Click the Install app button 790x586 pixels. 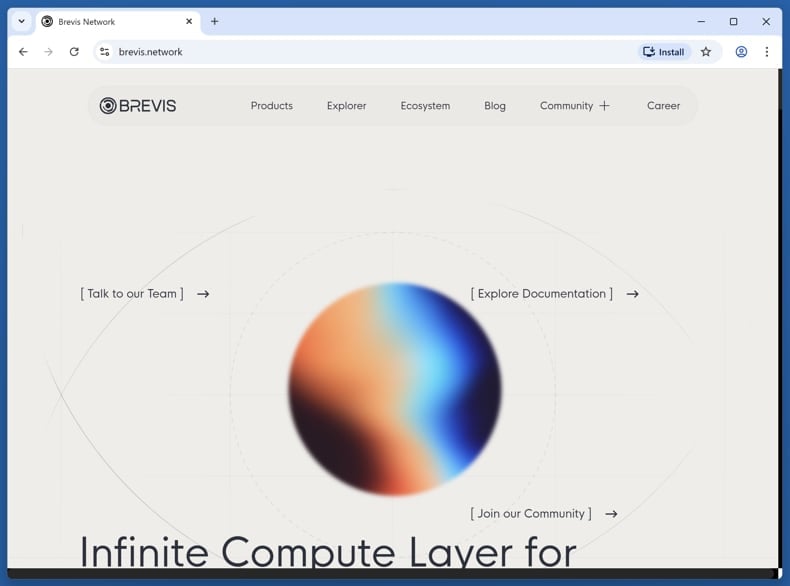(664, 52)
